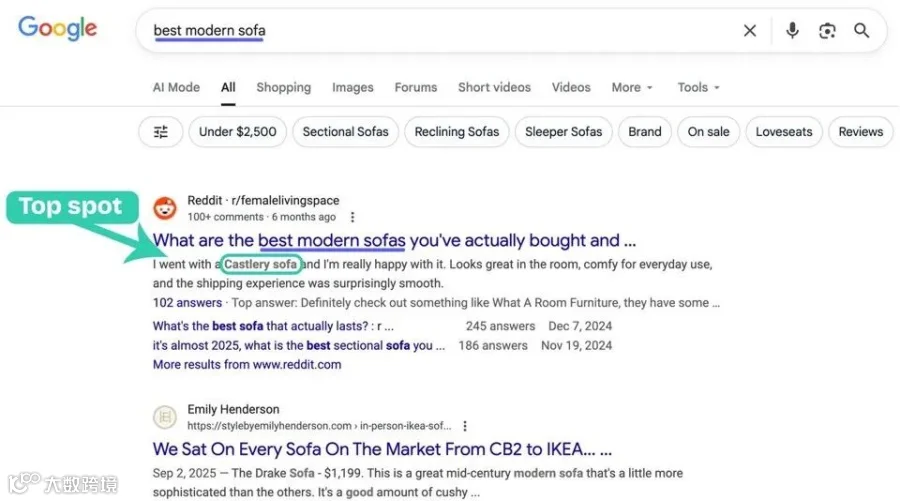Click the Reddit favicon icon

coord(165,208)
